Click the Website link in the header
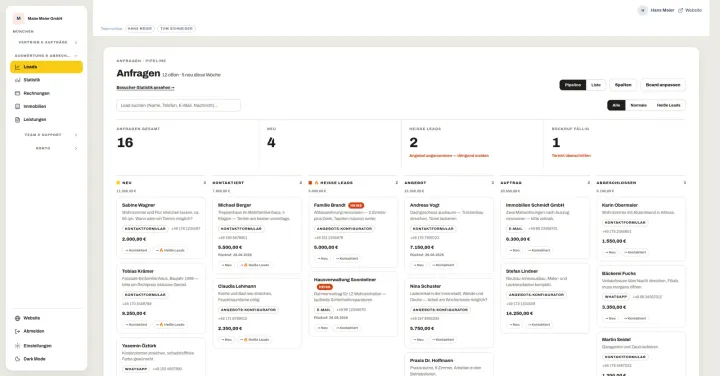720x376 pixels. [690, 10]
